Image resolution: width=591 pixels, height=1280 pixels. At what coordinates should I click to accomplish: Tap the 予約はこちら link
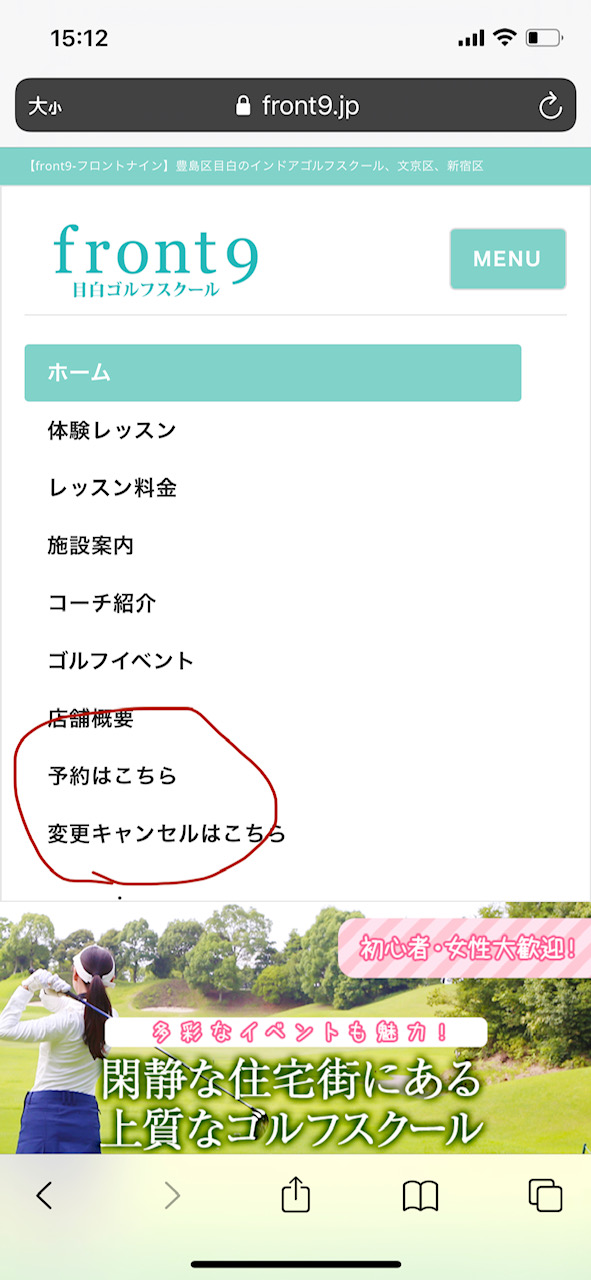coord(112,775)
